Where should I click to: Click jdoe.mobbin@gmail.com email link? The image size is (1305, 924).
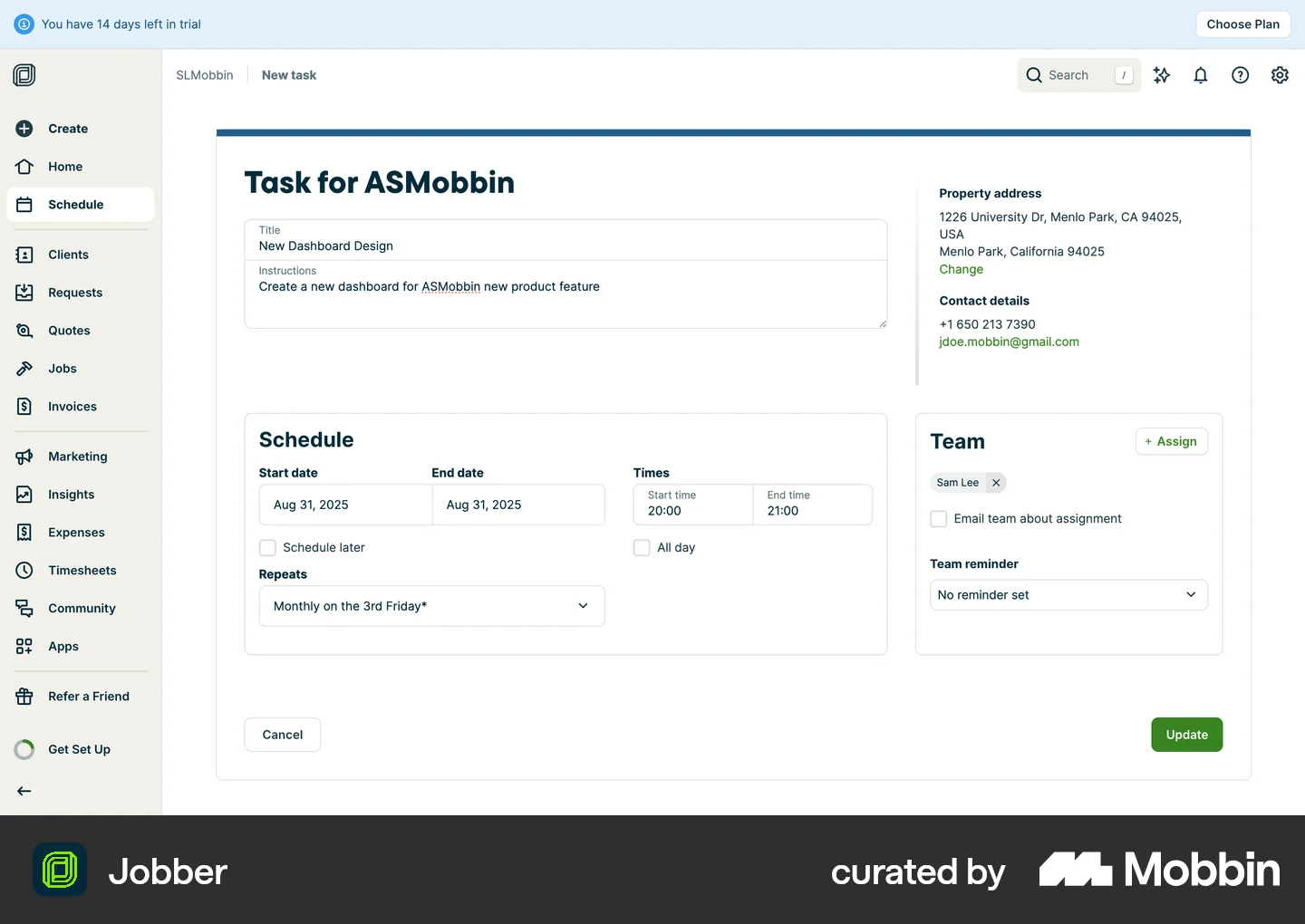[x=1009, y=342]
